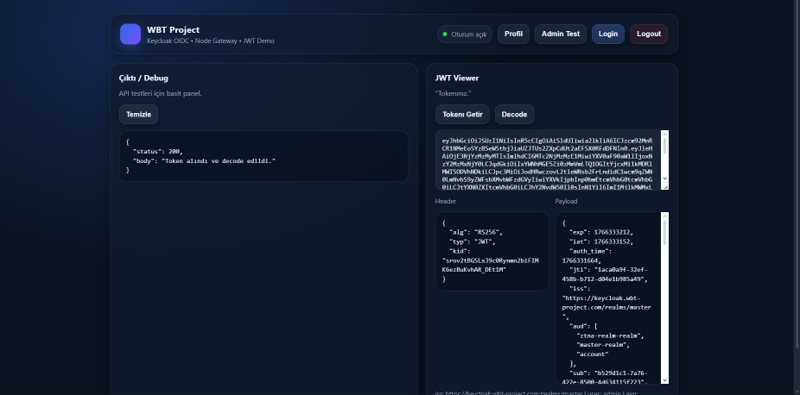Click the token text area scroll-up arrow
Screen dimensions: 800x395
pos(665,134)
